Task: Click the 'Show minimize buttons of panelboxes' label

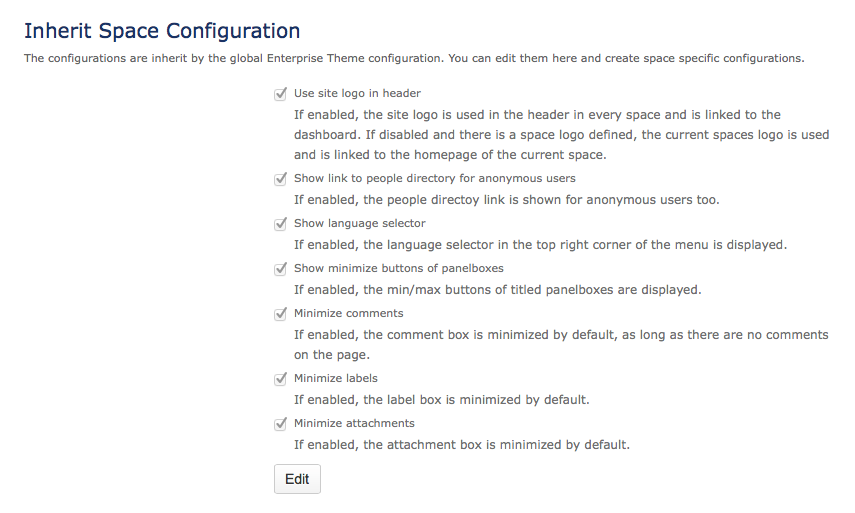Action: click(398, 269)
